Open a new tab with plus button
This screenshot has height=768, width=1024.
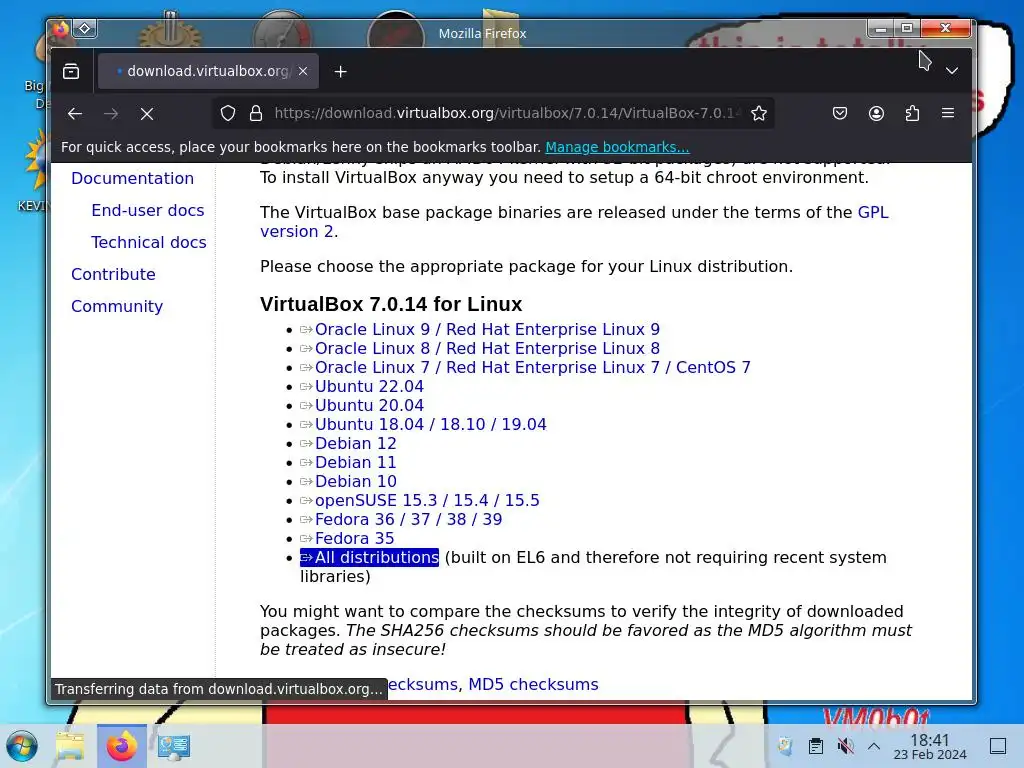[340, 71]
